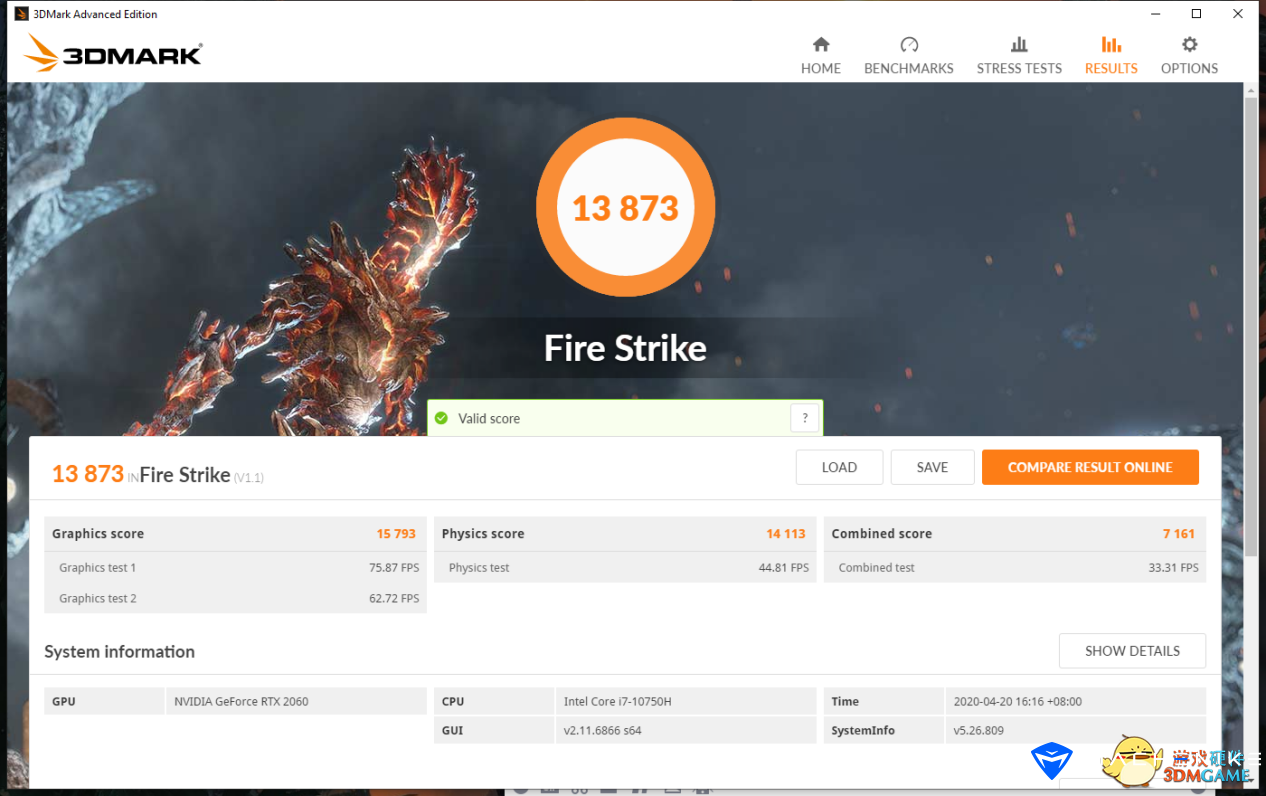Select the RESULTS tab
Image resolution: width=1266 pixels, height=796 pixels.
pyautogui.click(x=1111, y=56)
